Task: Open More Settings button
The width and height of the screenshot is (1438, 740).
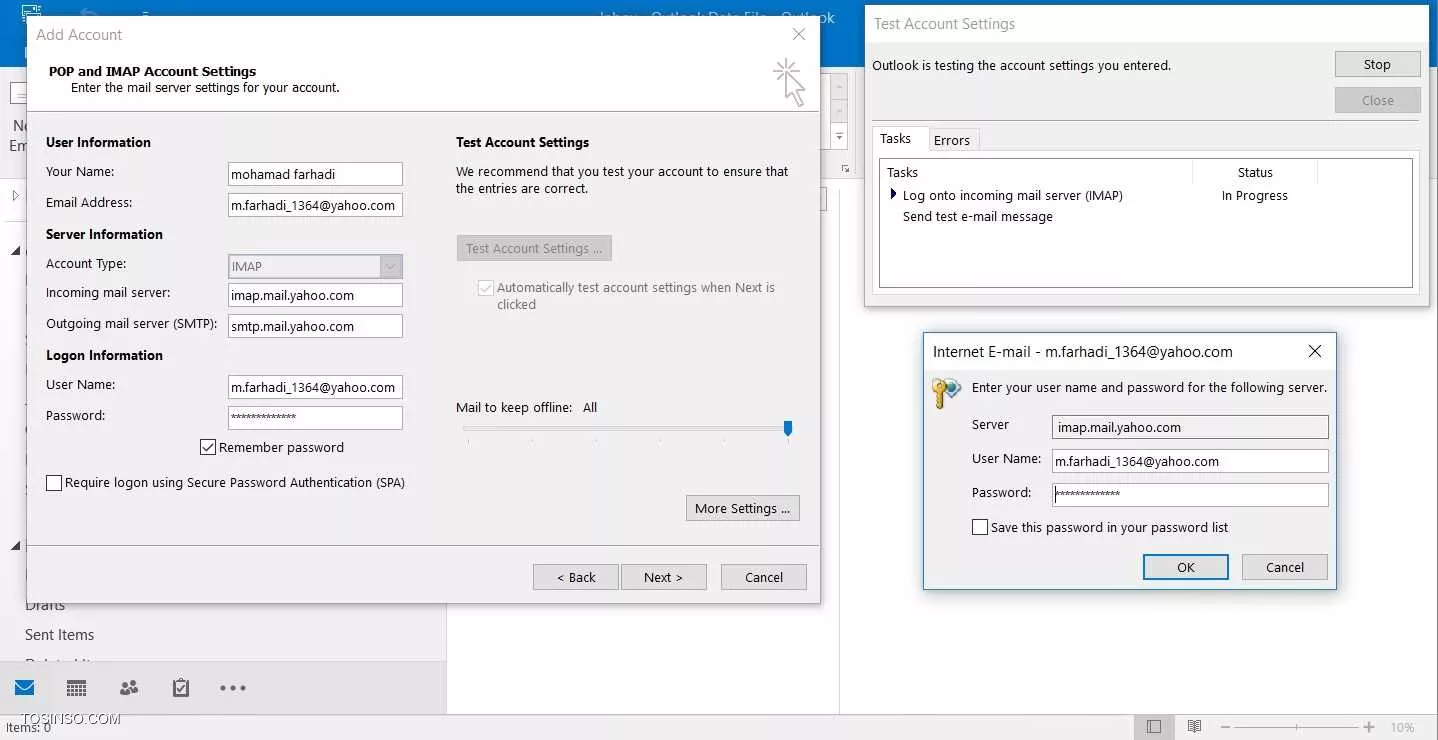Action: pyautogui.click(x=743, y=508)
